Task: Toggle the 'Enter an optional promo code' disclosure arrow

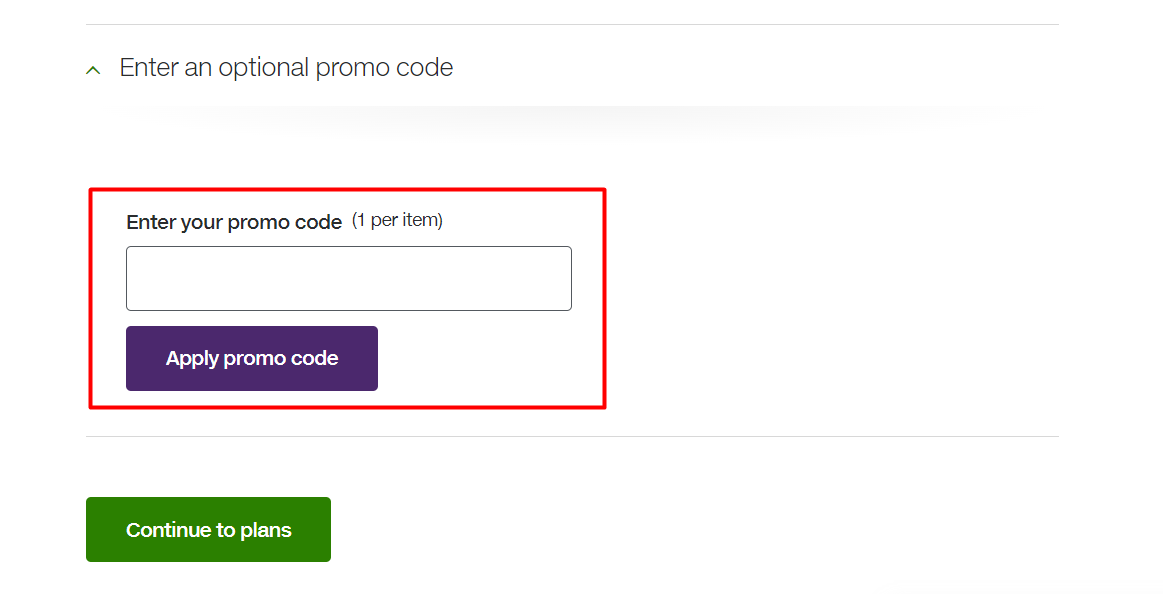Action: coord(93,69)
